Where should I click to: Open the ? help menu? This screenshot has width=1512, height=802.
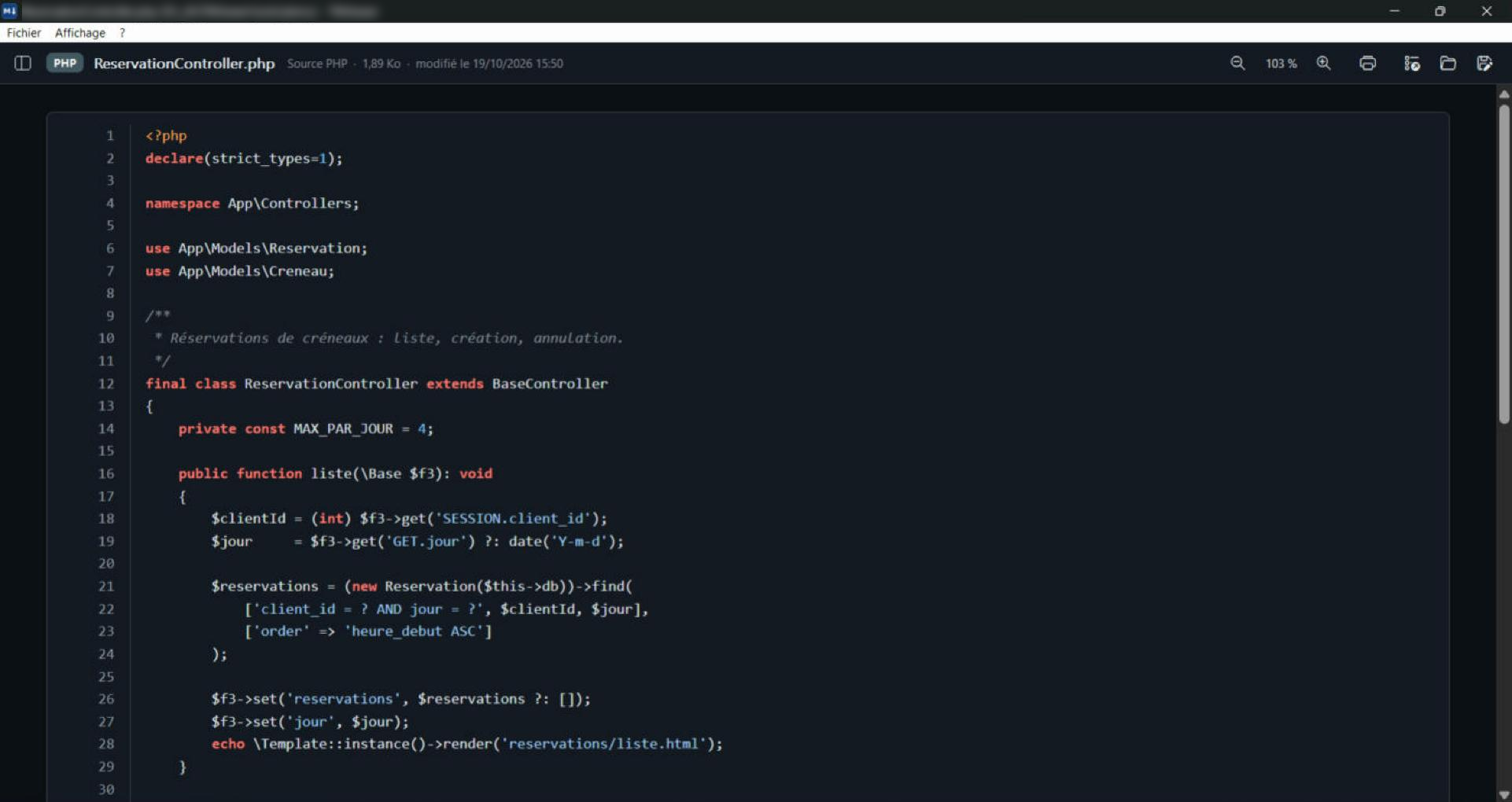point(122,32)
